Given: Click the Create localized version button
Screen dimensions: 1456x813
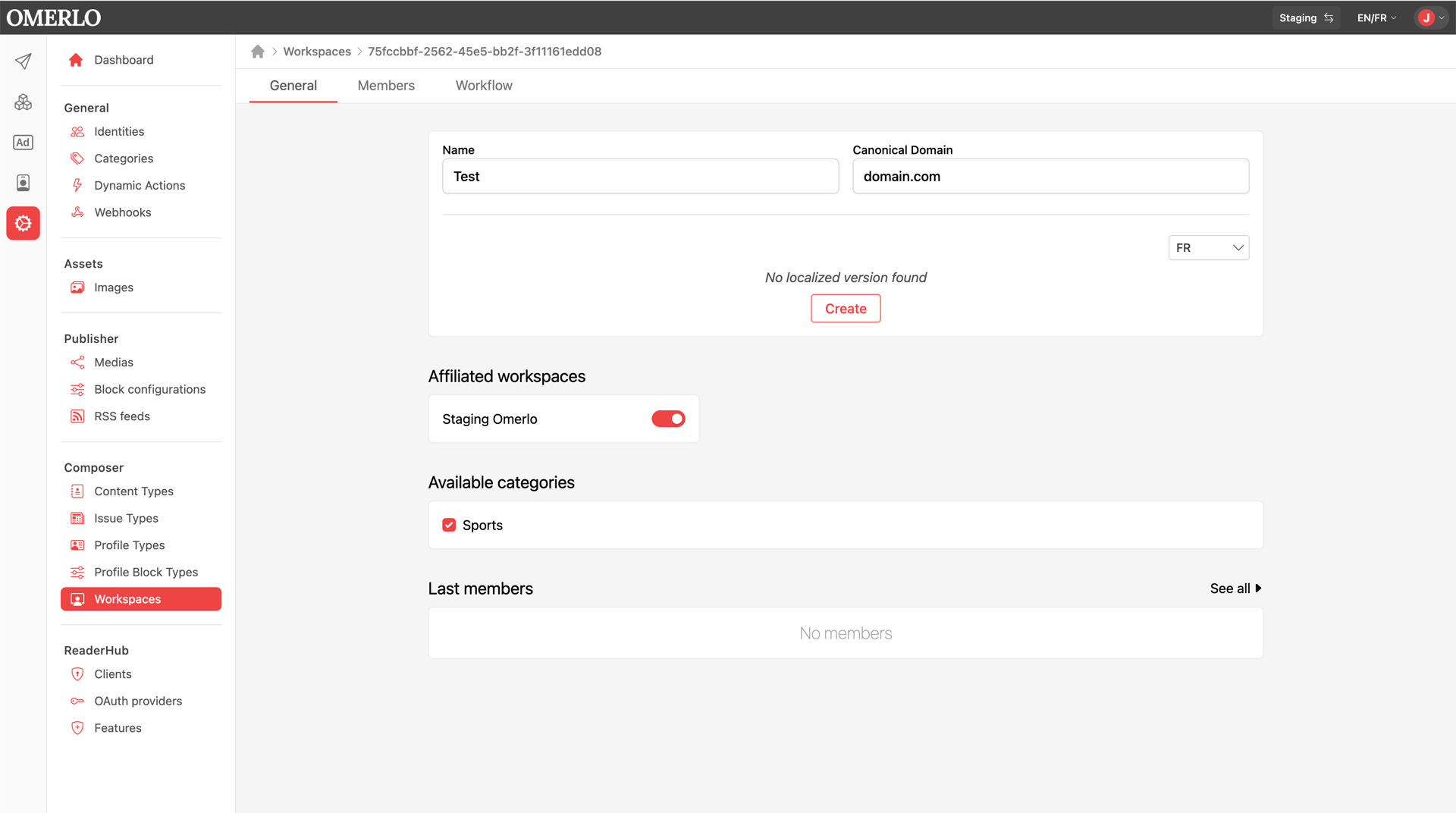Looking at the screenshot, I should pos(846,309).
